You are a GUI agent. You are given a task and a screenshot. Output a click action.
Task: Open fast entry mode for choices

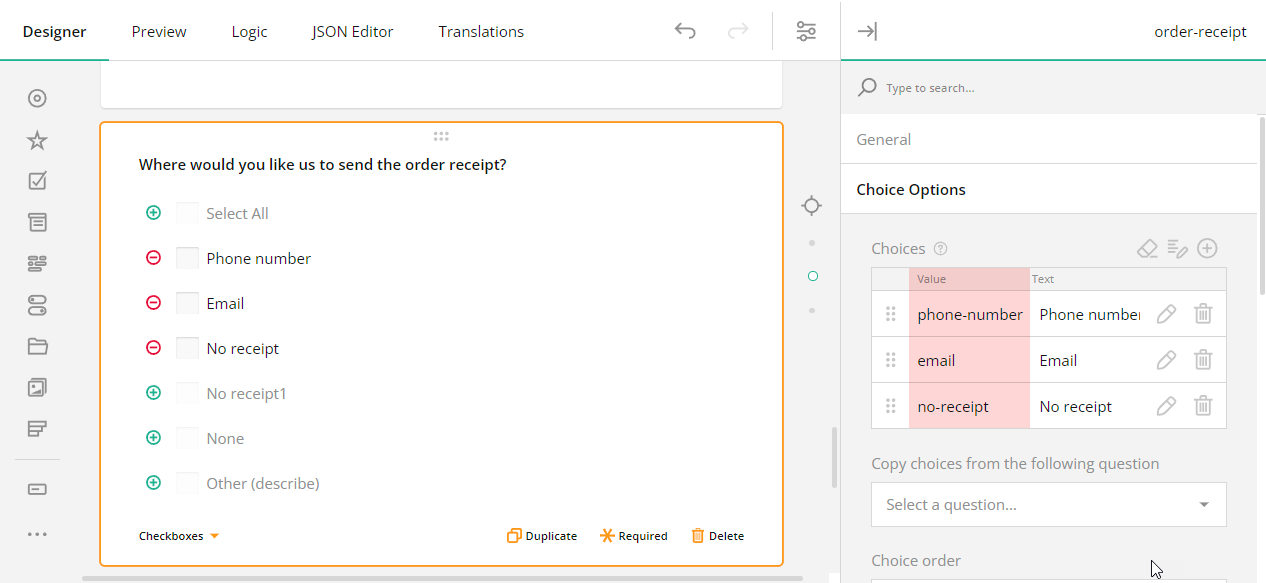[x=1177, y=247]
